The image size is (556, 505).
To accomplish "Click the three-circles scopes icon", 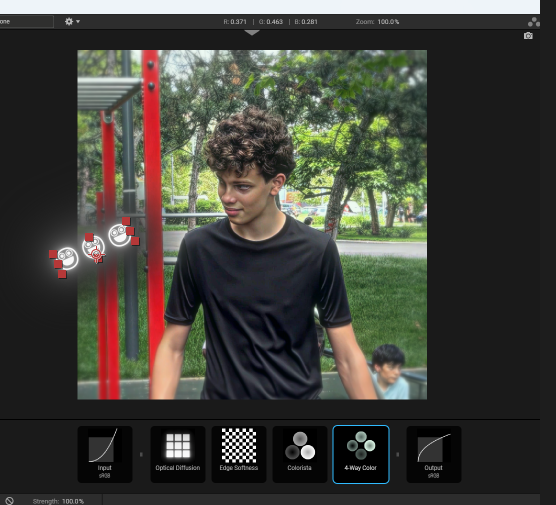I will (x=534, y=22).
